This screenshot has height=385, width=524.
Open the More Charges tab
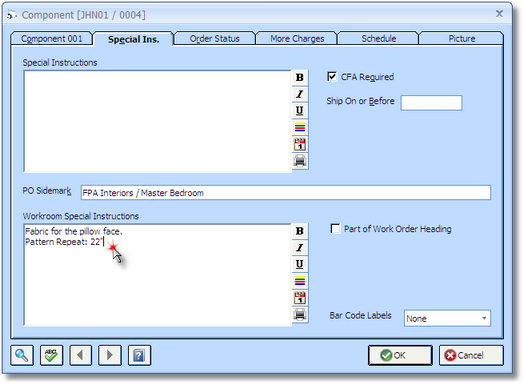pos(297,38)
